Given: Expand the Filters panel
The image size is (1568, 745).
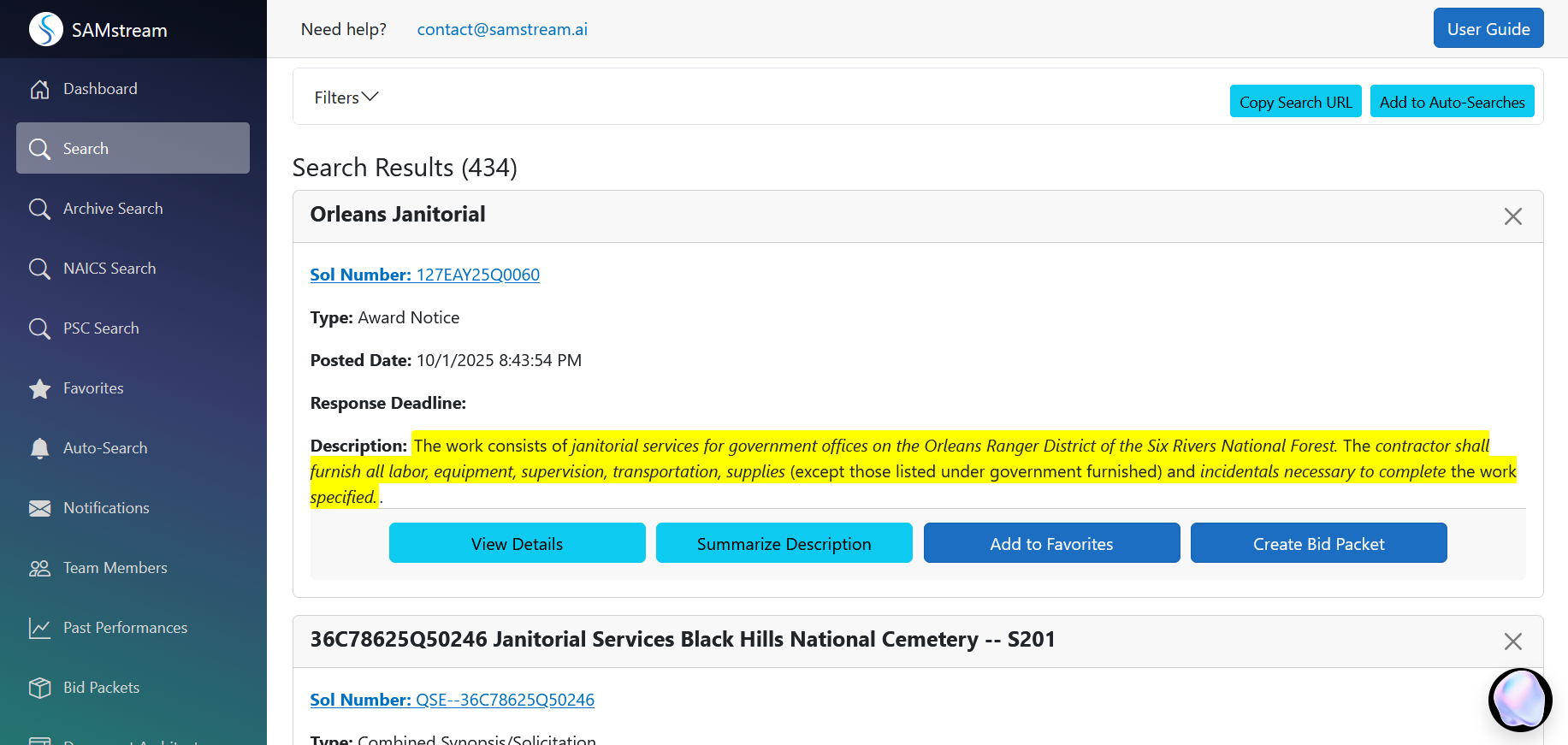Looking at the screenshot, I should click(346, 98).
